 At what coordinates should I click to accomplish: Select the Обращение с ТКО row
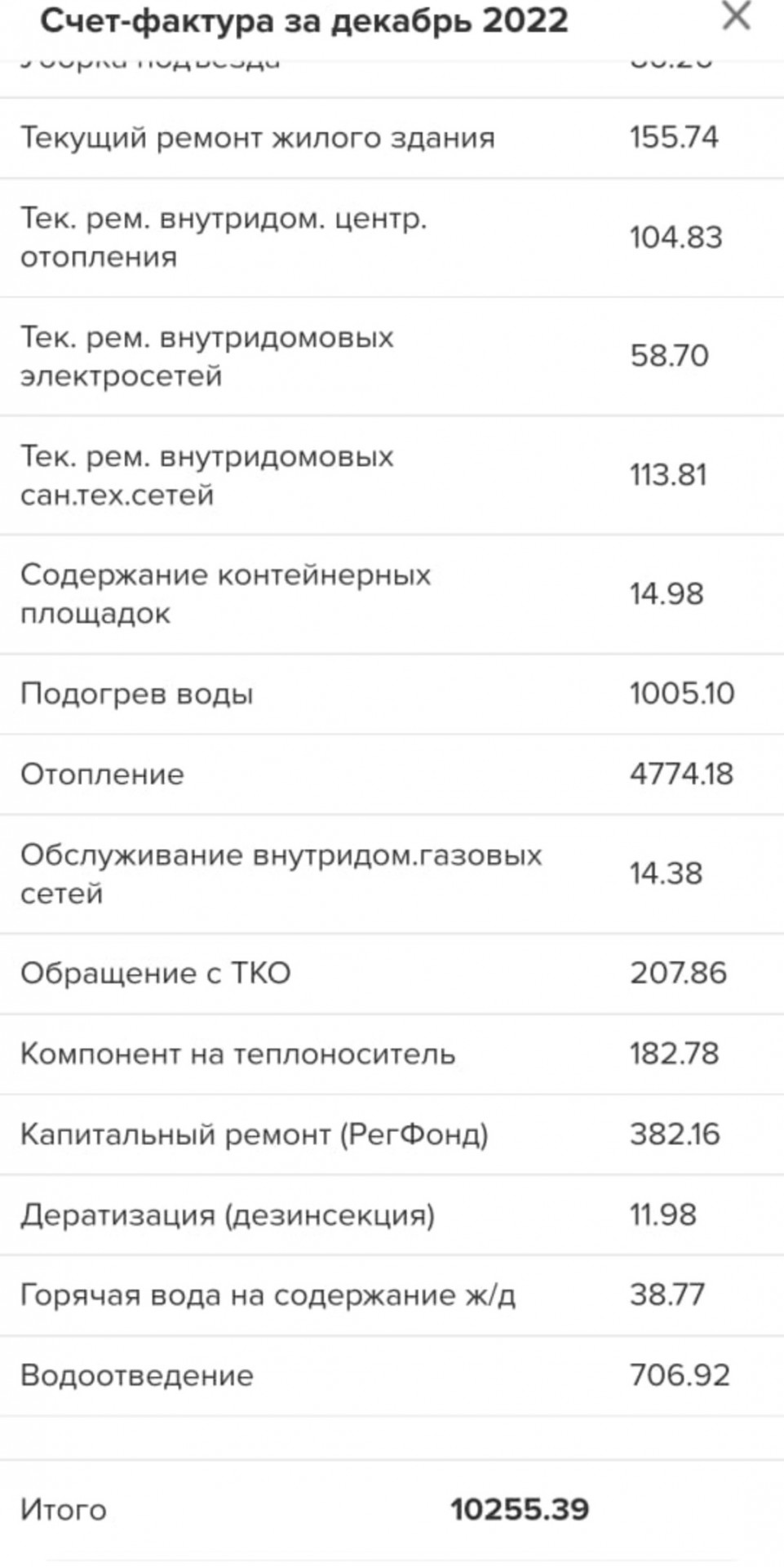click(x=392, y=974)
